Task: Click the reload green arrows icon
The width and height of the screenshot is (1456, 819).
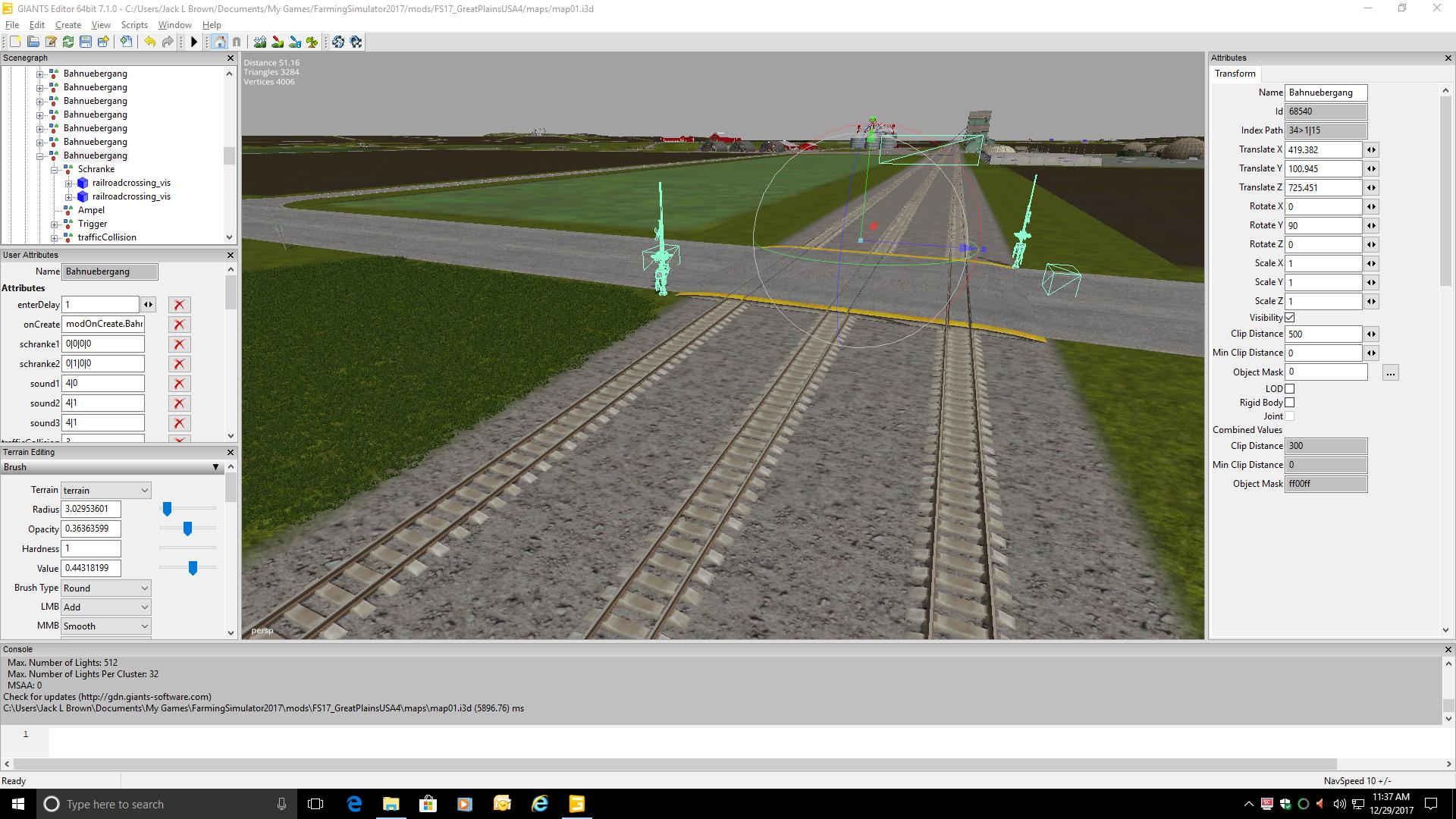Action: [x=68, y=42]
